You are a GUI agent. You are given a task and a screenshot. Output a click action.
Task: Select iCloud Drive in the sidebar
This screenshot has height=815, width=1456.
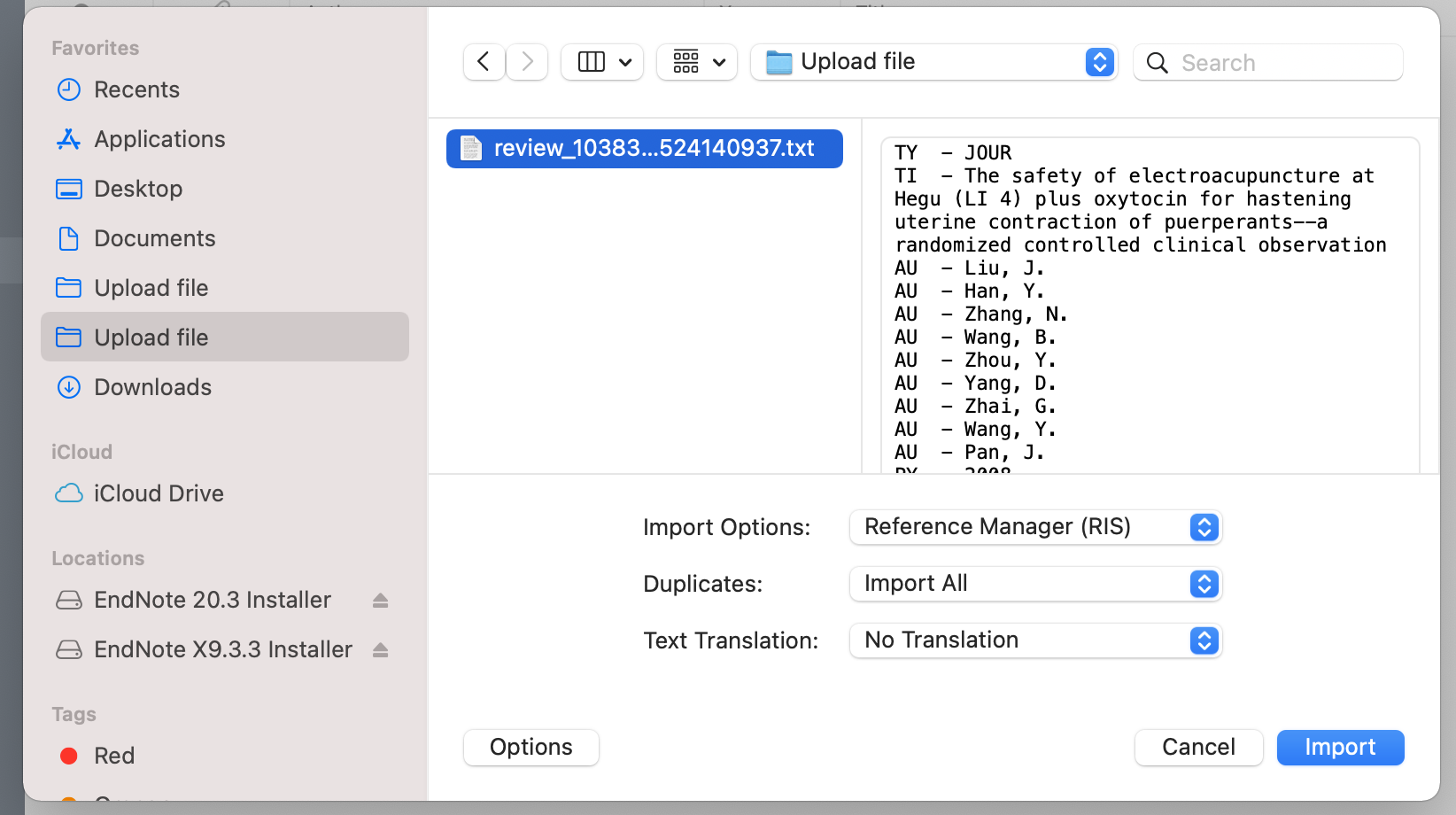tap(159, 493)
